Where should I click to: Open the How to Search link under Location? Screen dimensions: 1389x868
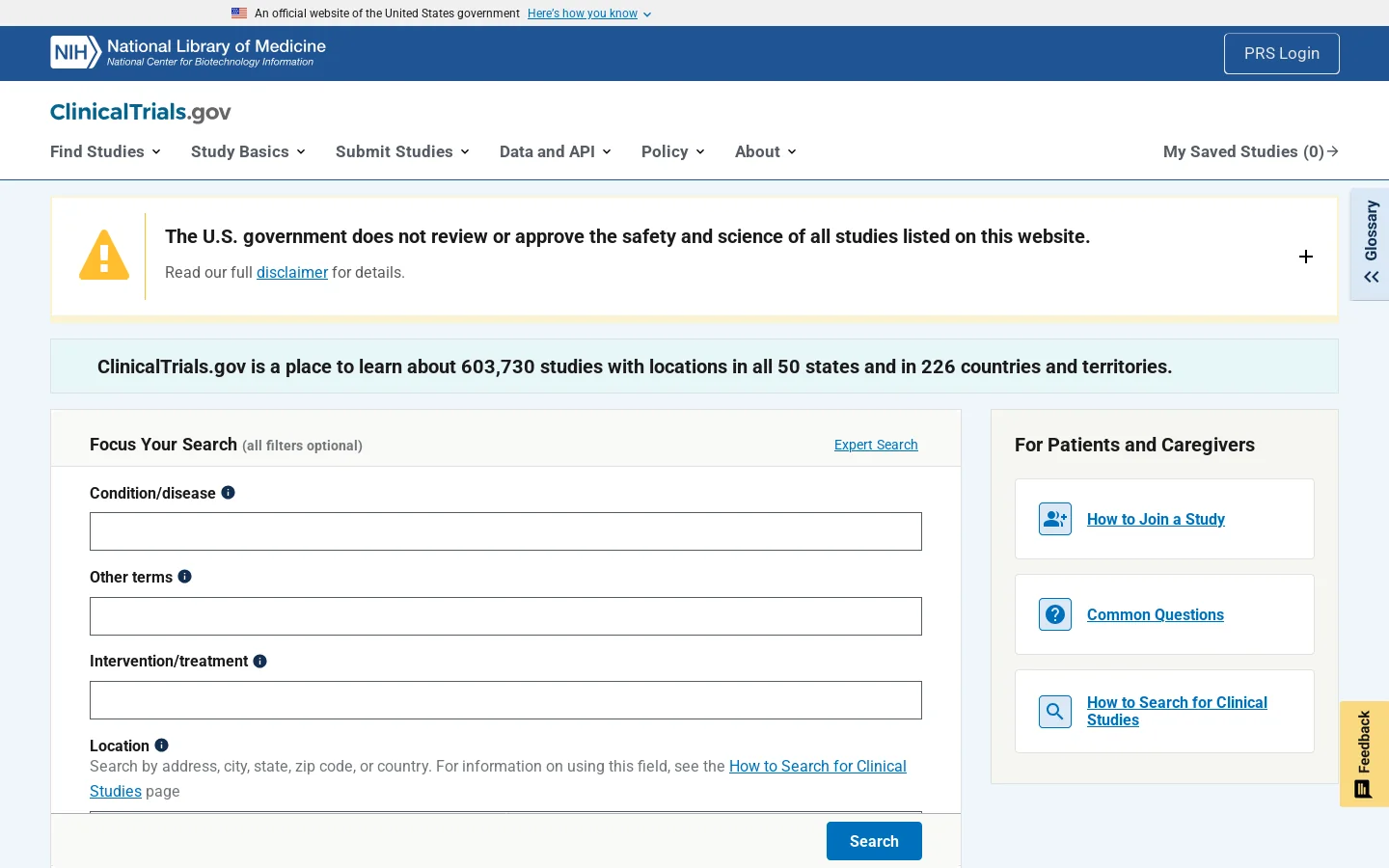(818, 766)
